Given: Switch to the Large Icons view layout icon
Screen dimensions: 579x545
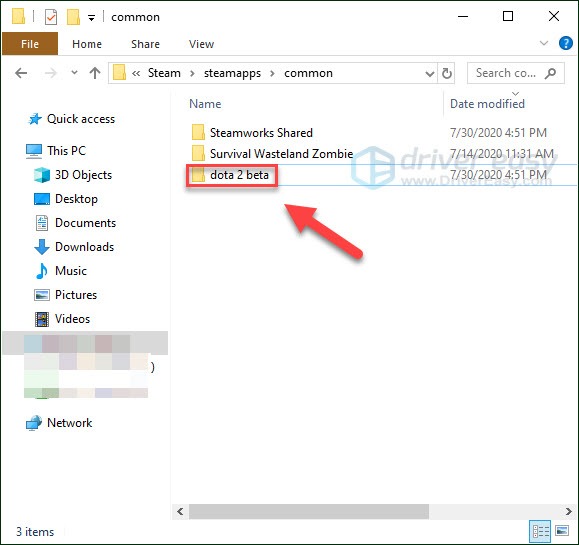Looking at the screenshot, I should click(x=562, y=531).
